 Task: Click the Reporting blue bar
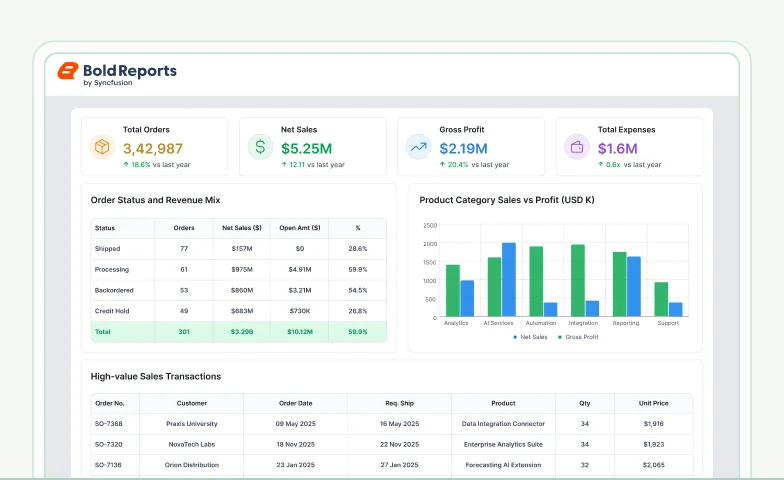click(634, 286)
